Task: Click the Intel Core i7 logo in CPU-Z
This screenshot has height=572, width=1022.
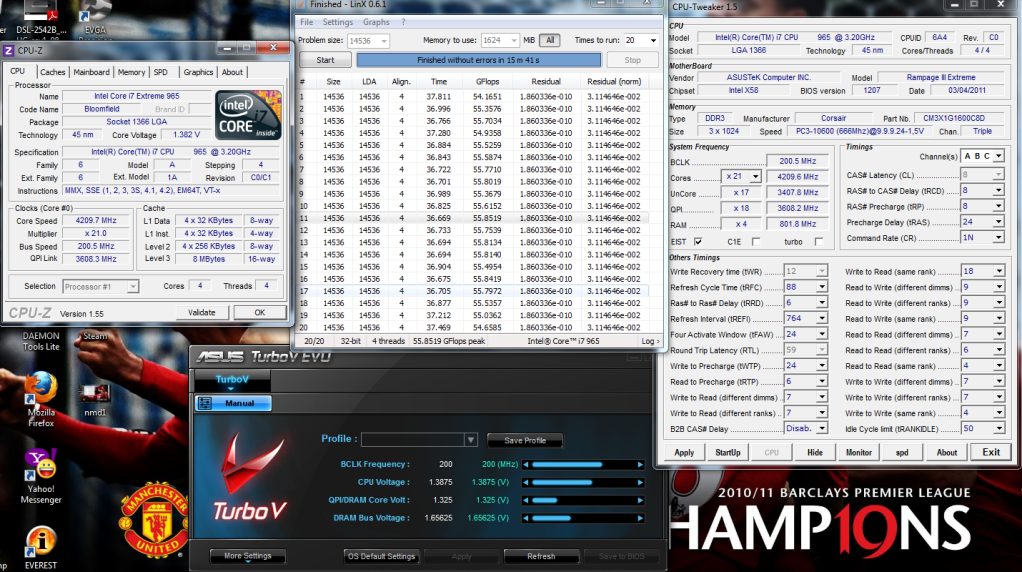Action: coord(248,115)
